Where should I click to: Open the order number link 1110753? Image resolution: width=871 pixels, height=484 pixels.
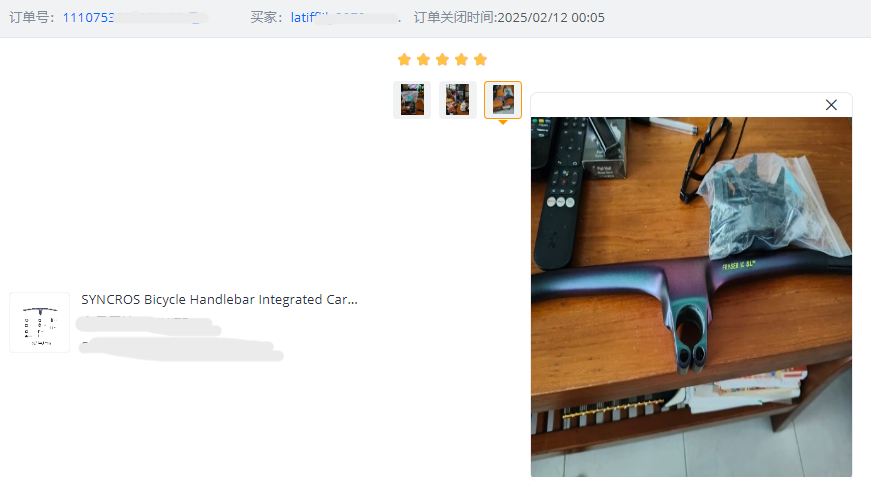pos(88,18)
